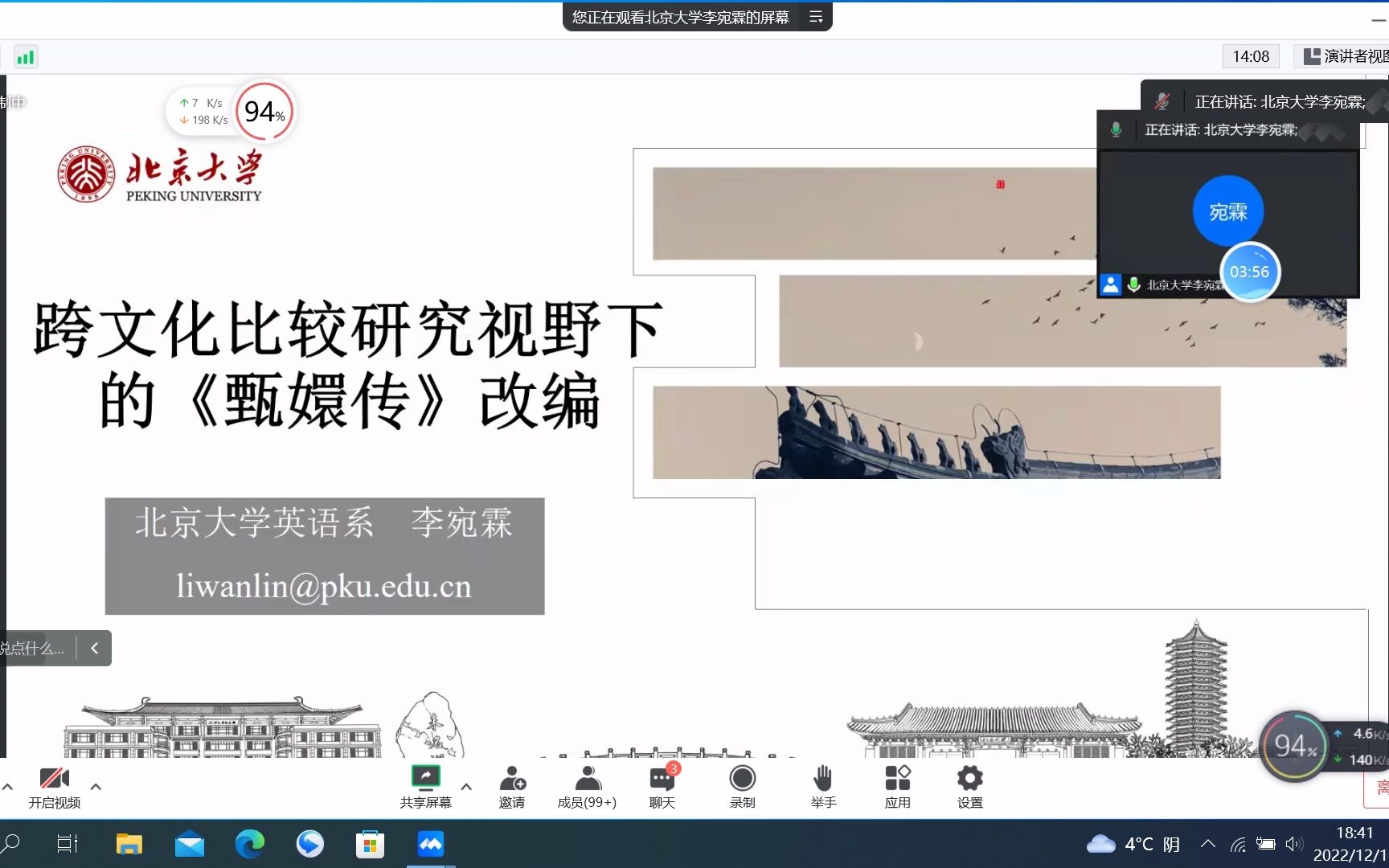Open Task View on the taskbar
This screenshot has width=1389, height=868.
68,844
